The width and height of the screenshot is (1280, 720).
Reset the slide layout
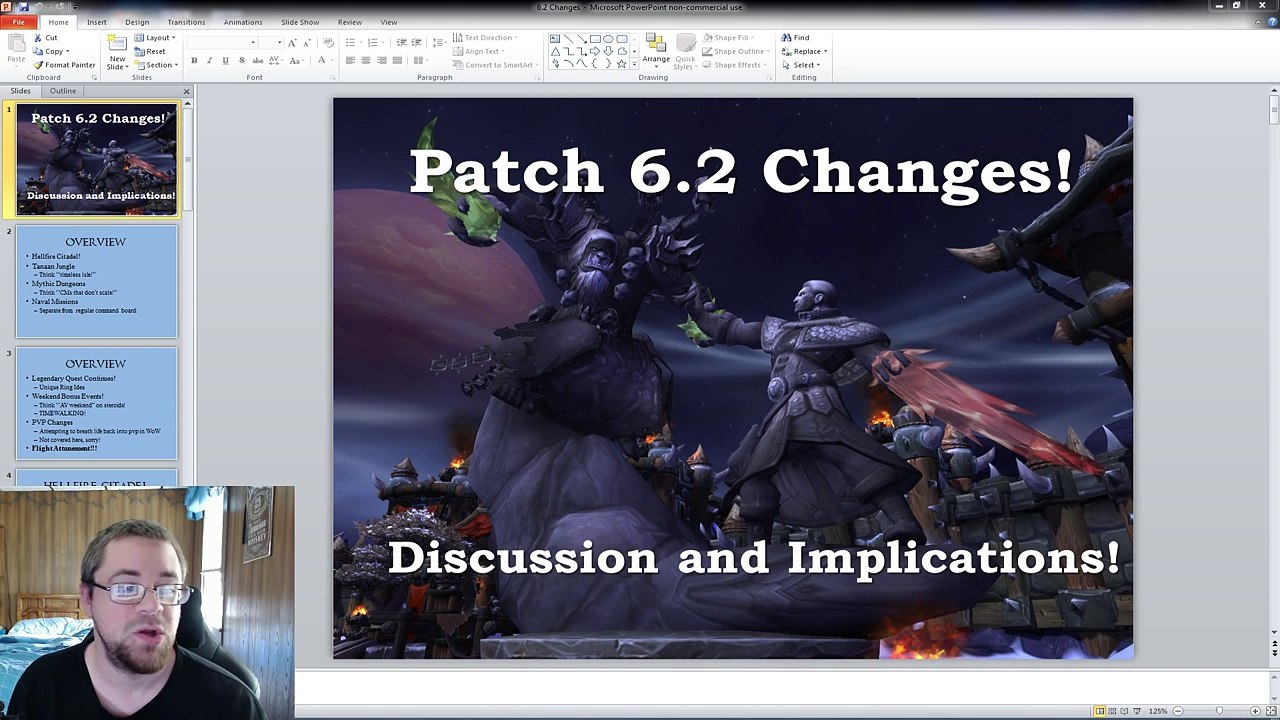(150, 51)
